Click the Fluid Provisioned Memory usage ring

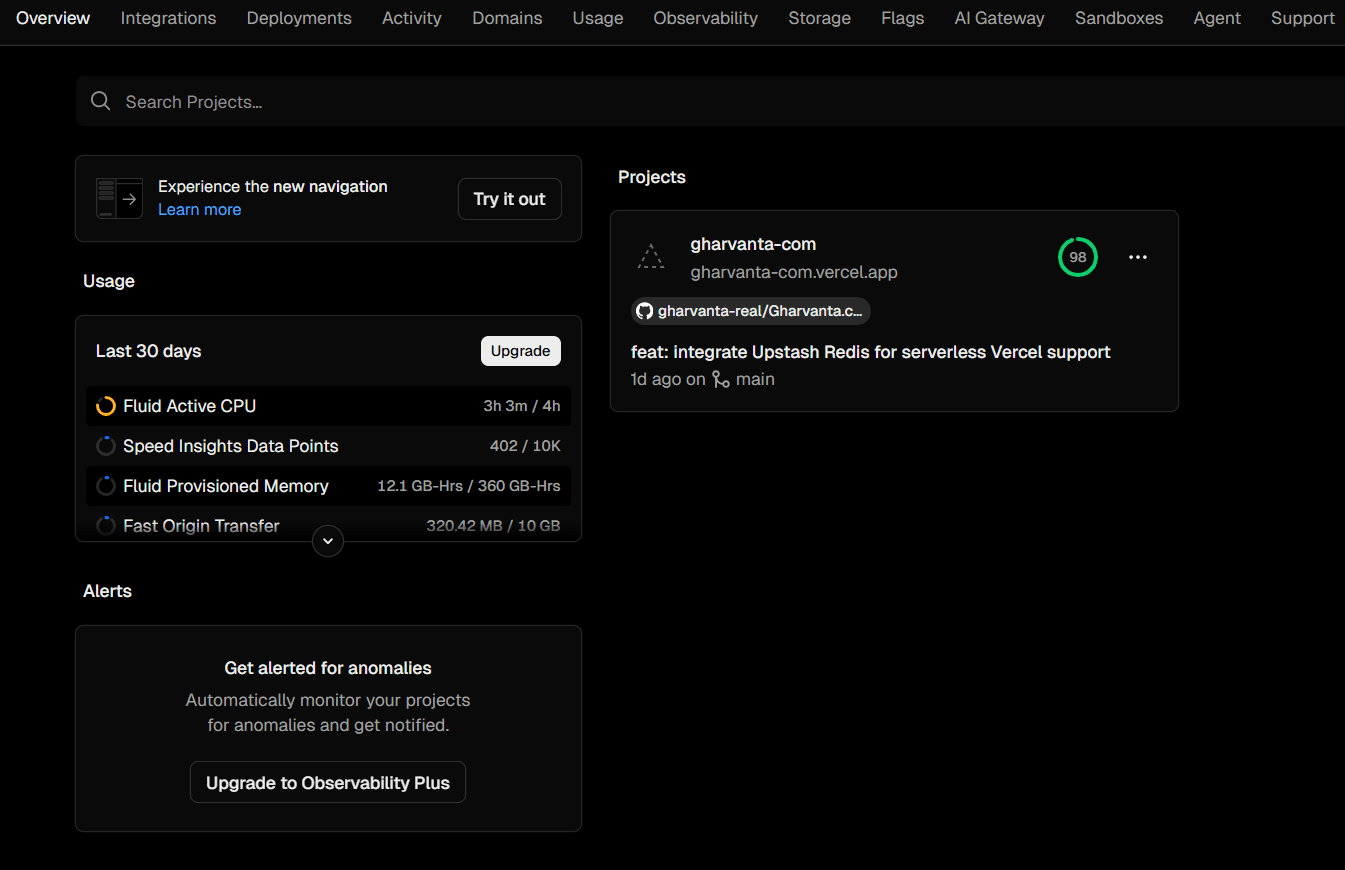coord(106,486)
